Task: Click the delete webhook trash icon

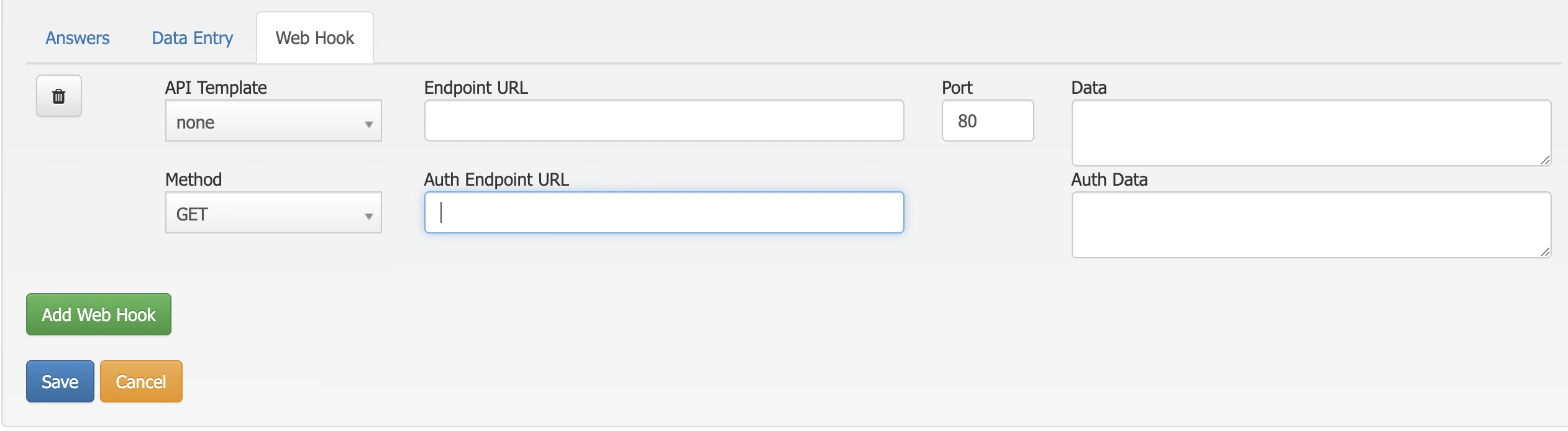Action: (58, 96)
